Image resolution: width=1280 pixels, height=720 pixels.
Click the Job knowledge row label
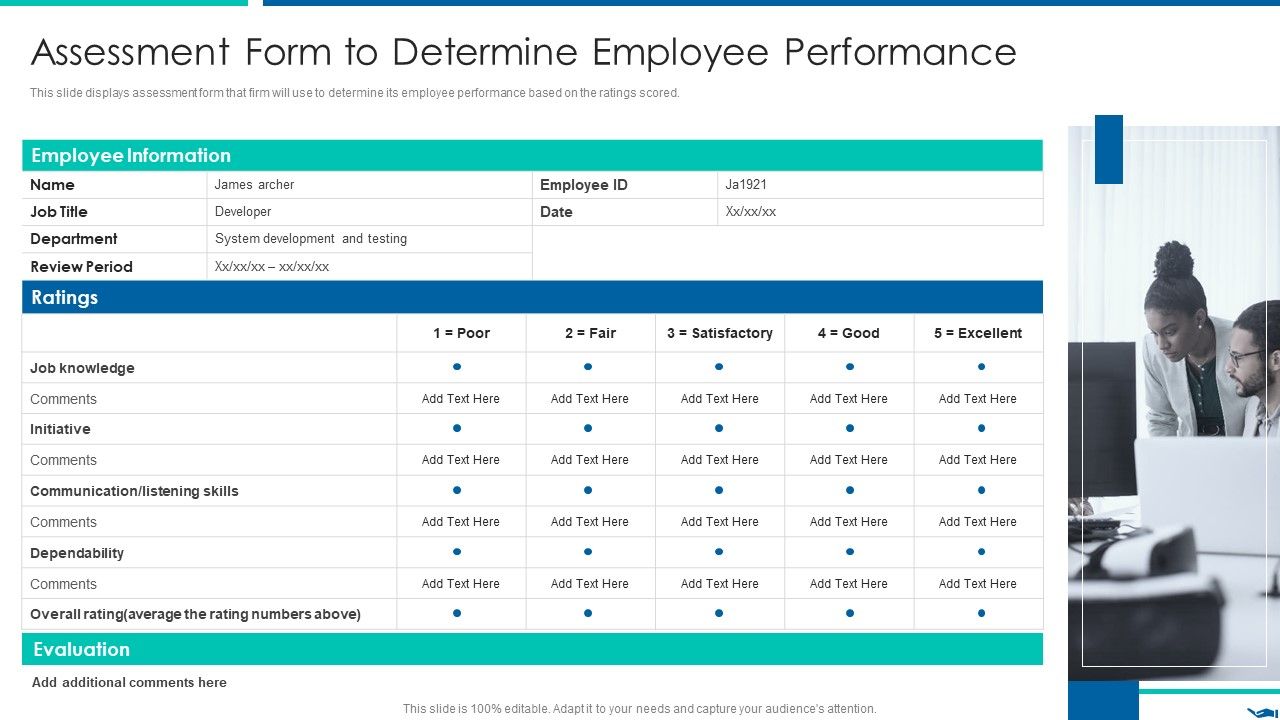(x=82, y=368)
